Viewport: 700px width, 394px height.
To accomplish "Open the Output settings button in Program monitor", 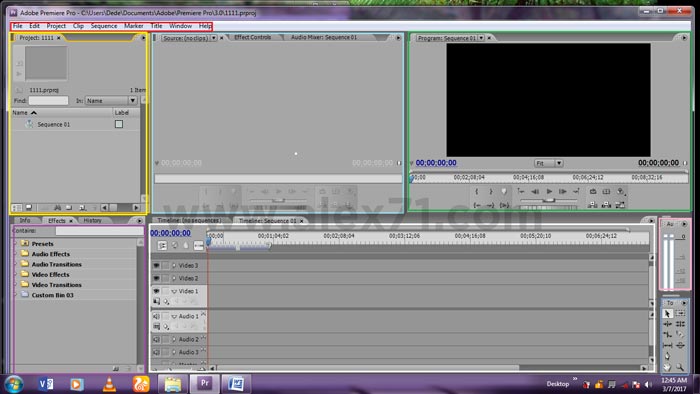I will 621,191.
